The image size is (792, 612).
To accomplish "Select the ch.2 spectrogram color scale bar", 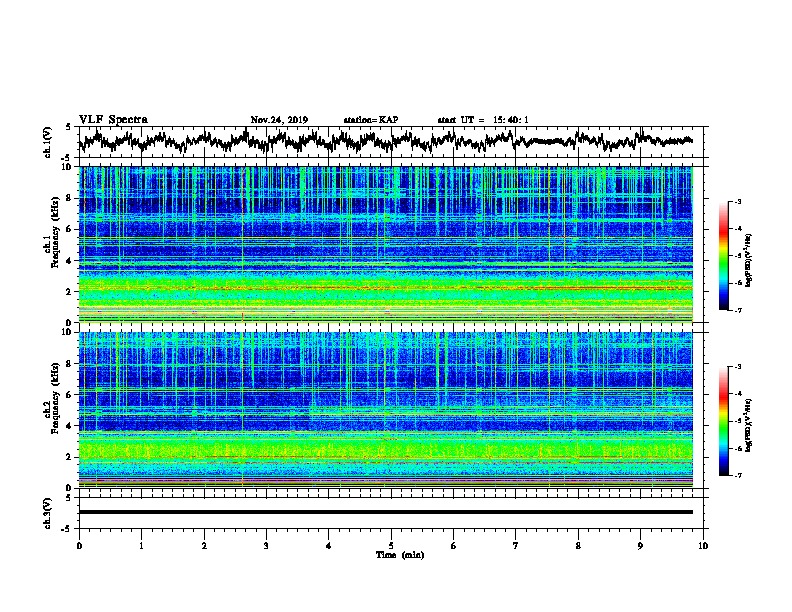I will point(723,421).
